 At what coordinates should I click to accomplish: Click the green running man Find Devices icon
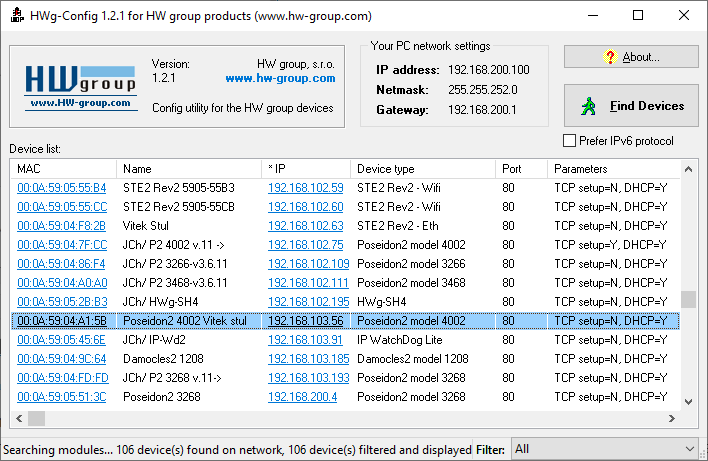[x=588, y=106]
